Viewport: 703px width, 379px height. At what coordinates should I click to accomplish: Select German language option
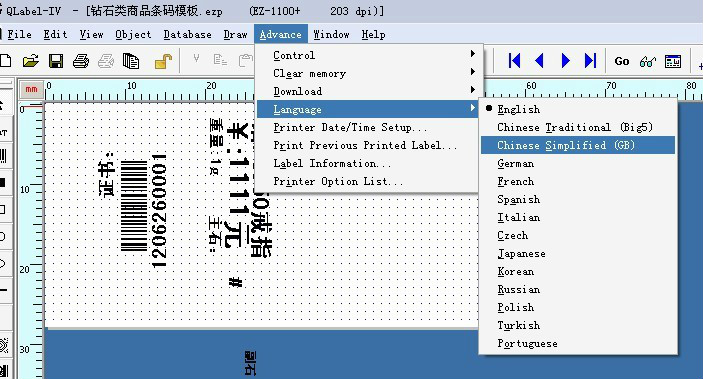point(578,163)
